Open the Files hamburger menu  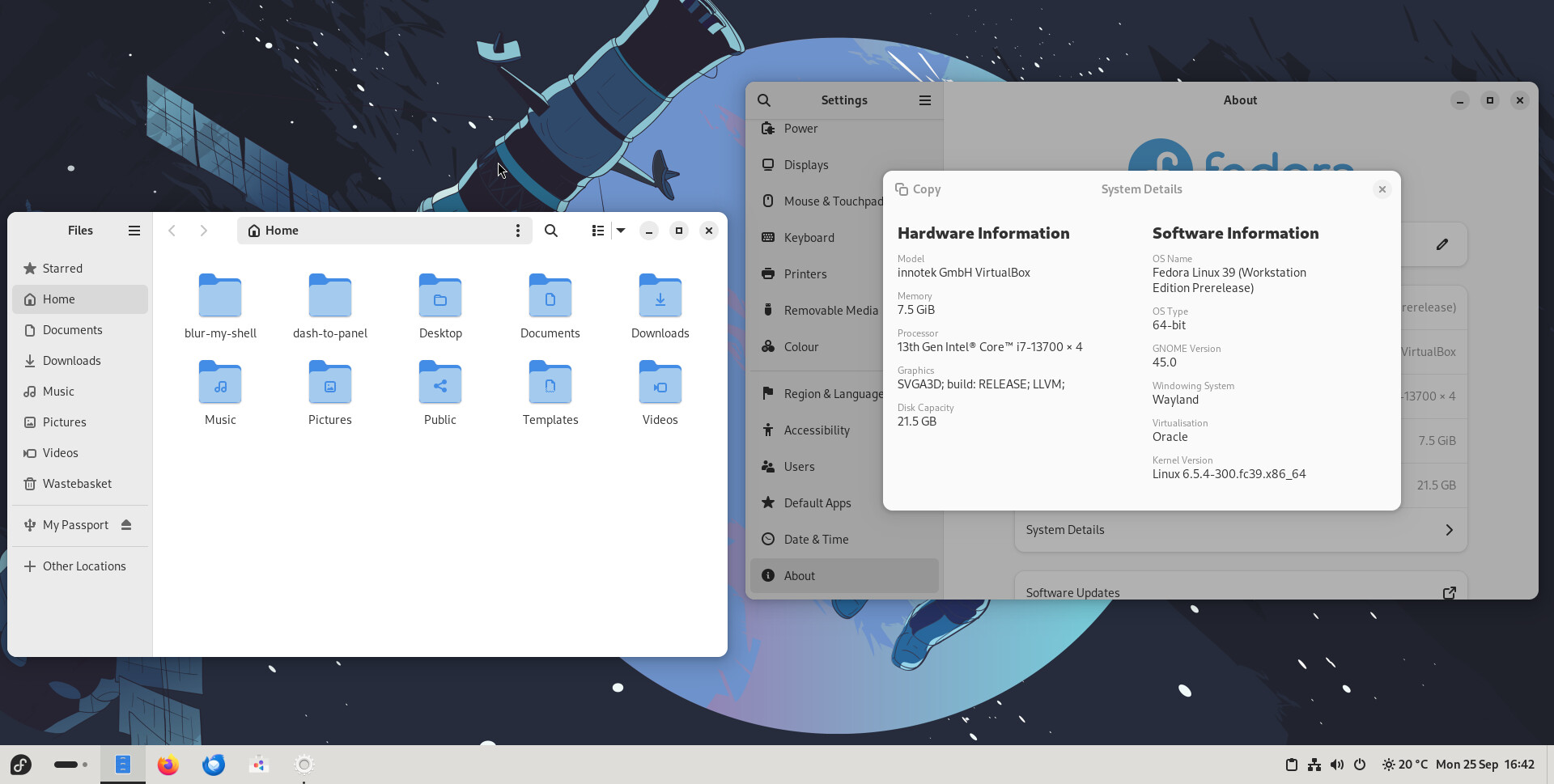[134, 231]
